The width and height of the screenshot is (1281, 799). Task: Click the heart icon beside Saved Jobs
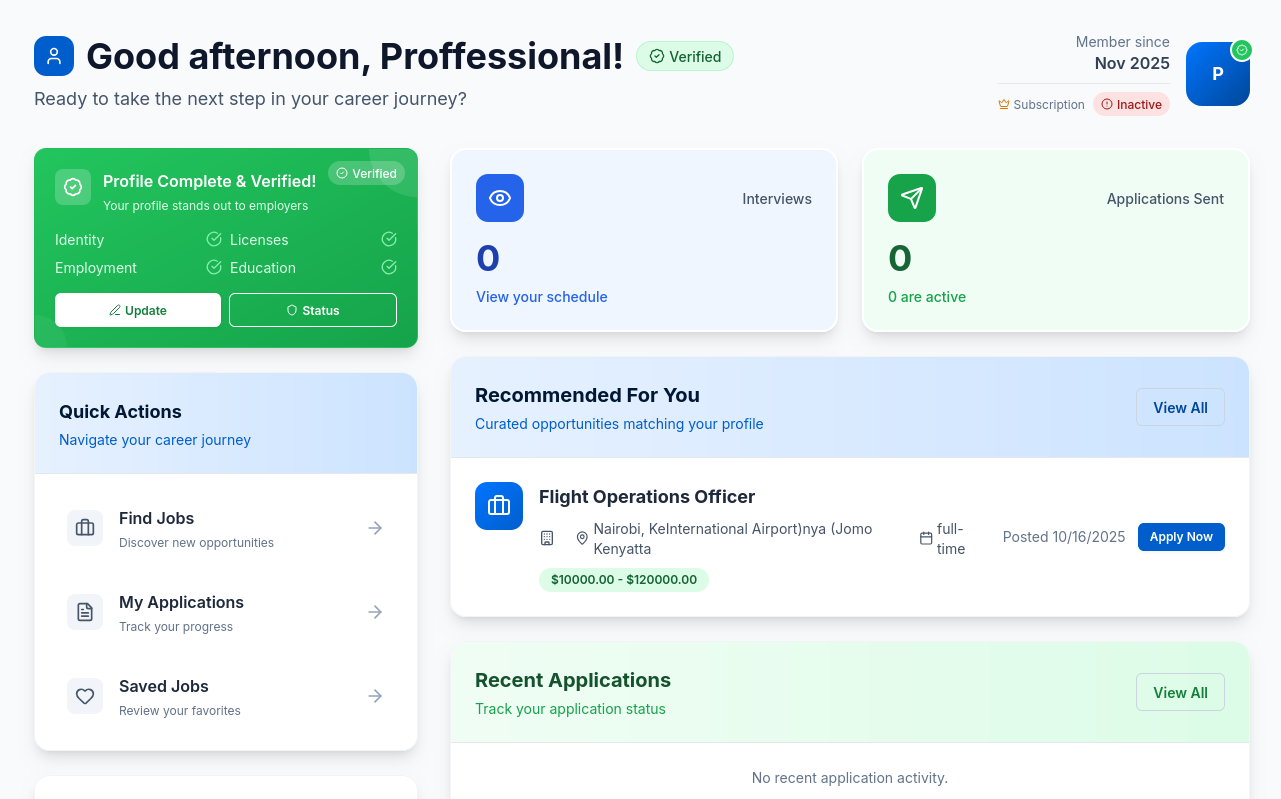(84, 695)
